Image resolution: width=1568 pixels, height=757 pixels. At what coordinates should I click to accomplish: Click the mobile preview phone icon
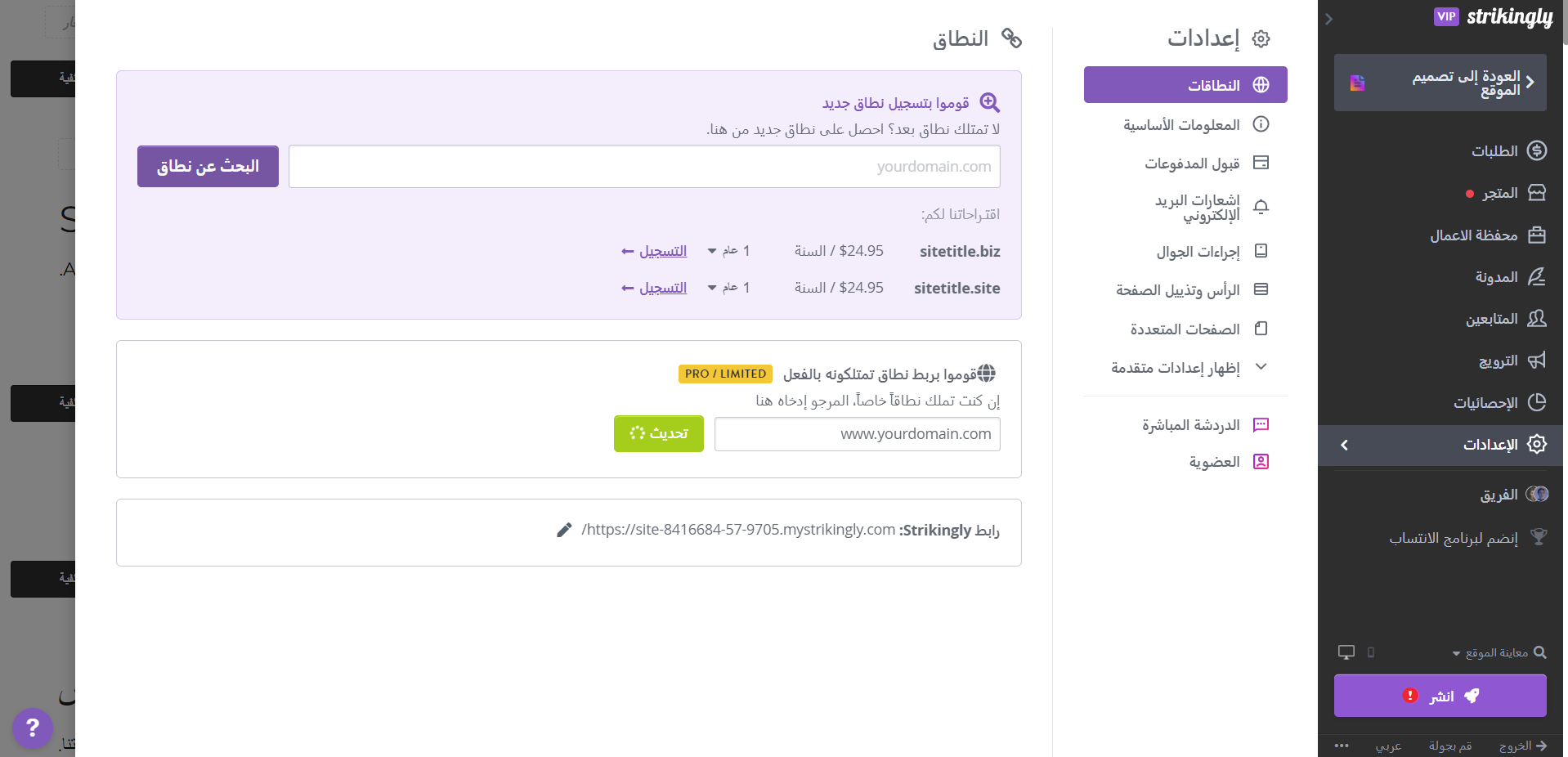point(1371,652)
